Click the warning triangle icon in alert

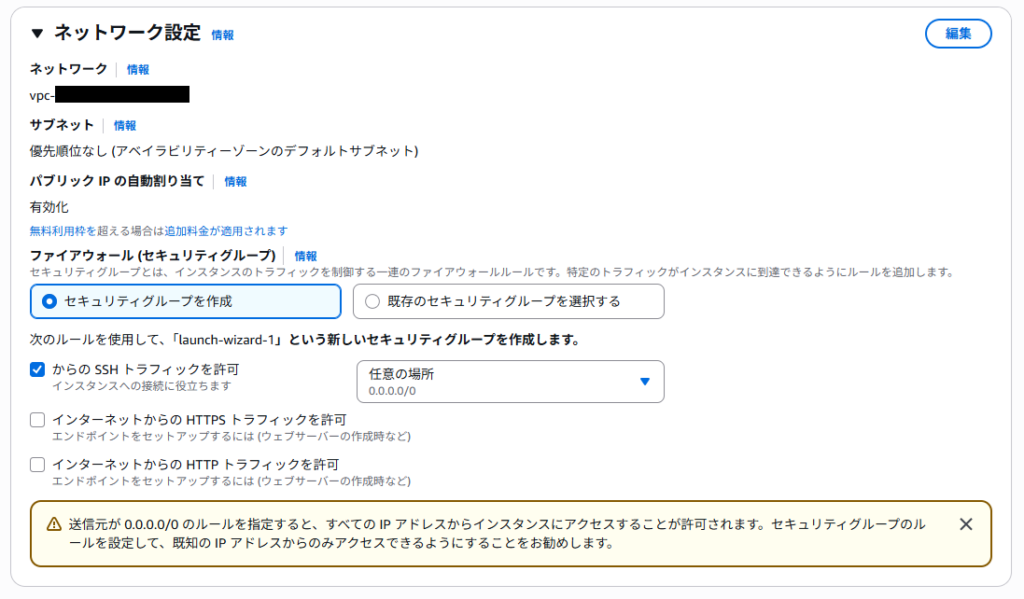tap(54, 525)
